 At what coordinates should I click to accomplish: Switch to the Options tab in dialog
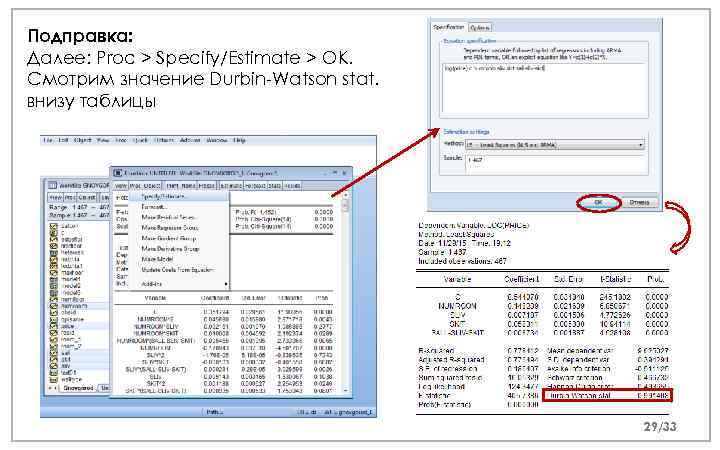(480, 28)
